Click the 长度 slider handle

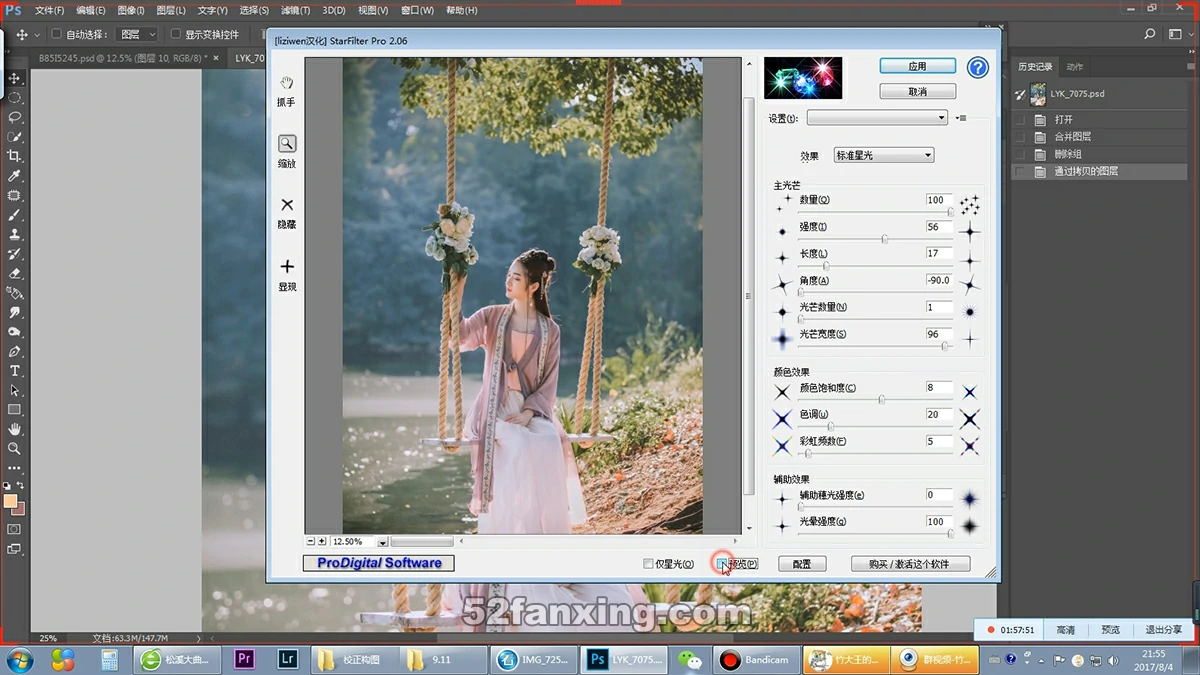[x=825, y=266]
